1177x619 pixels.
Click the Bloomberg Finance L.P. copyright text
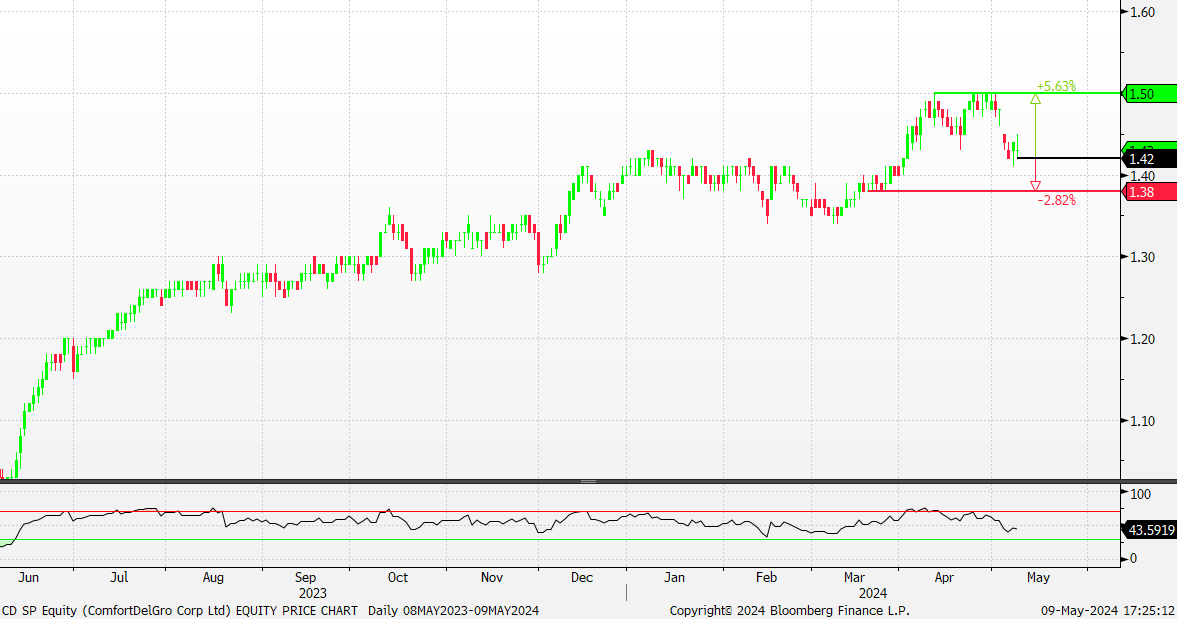[790, 610]
